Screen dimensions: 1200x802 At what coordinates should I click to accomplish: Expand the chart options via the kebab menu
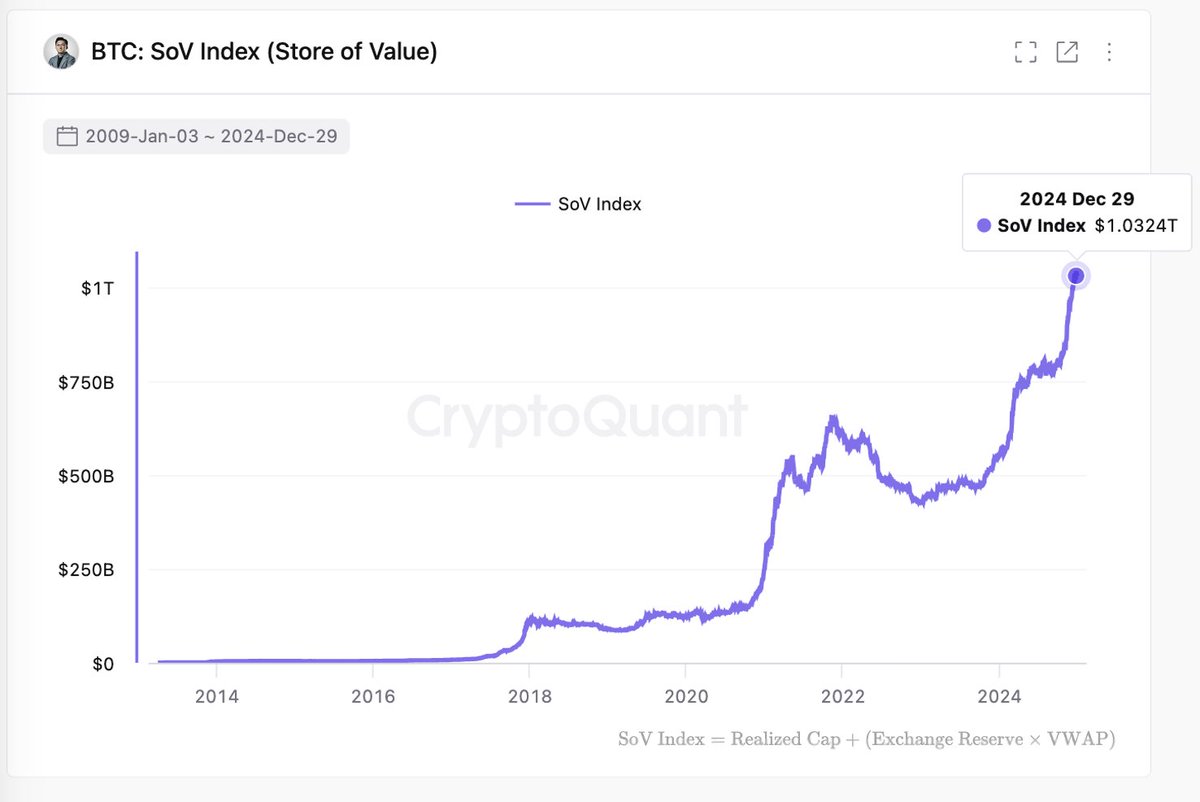pyautogui.click(x=1109, y=52)
